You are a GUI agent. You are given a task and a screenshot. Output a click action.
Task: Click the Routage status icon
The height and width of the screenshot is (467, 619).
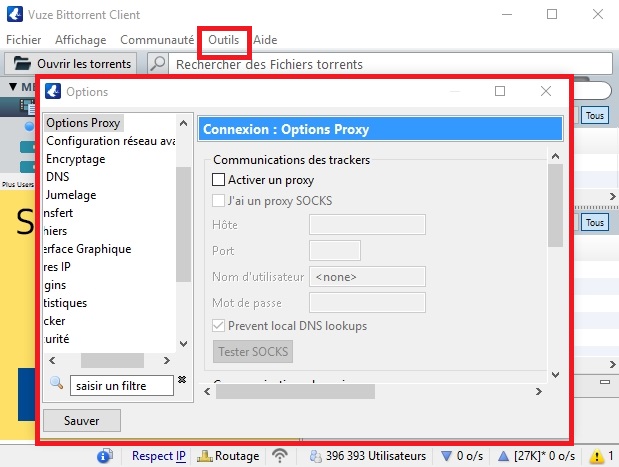pos(204,456)
